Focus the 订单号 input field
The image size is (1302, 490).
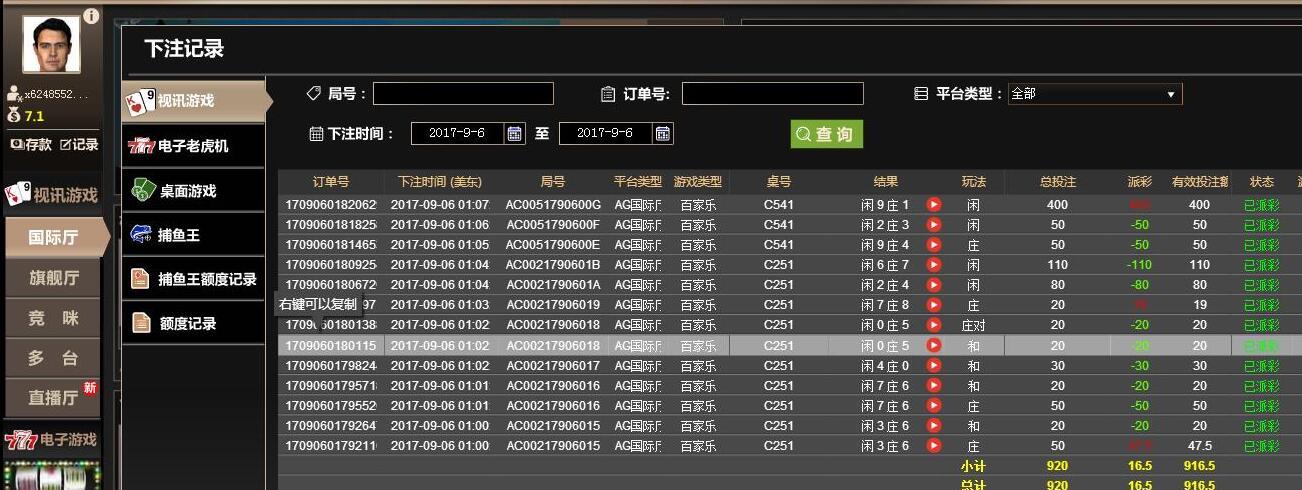(773, 94)
